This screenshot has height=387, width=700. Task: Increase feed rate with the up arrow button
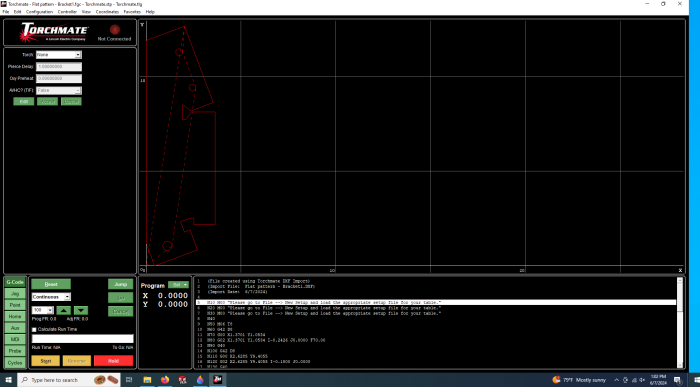coord(64,310)
